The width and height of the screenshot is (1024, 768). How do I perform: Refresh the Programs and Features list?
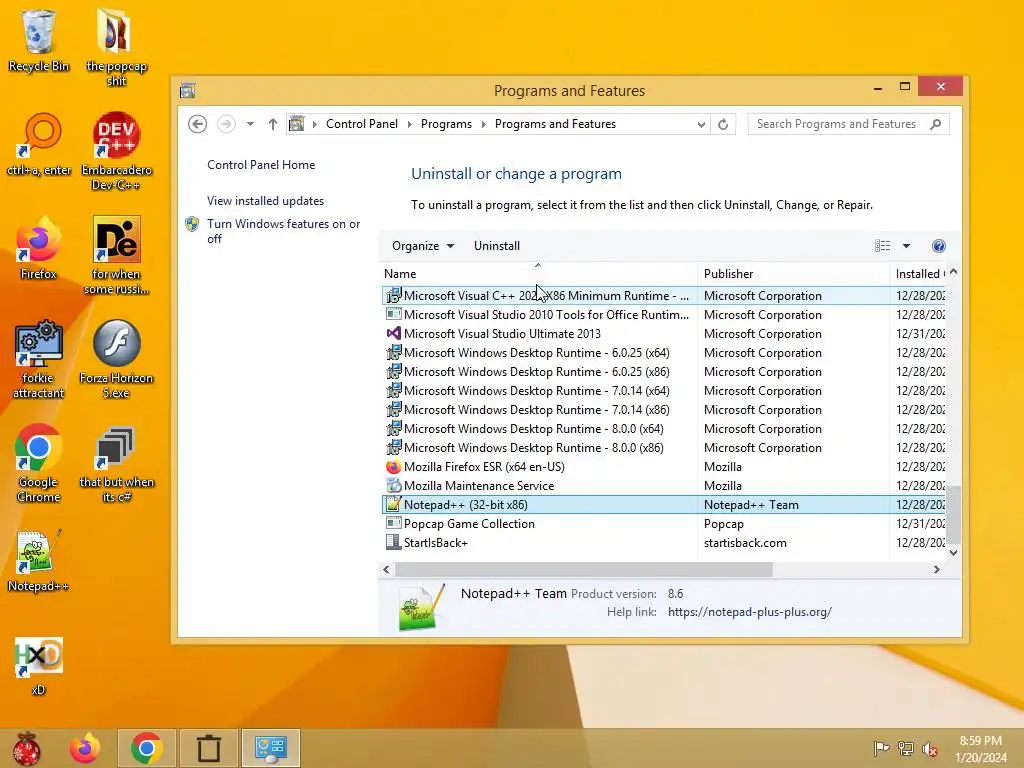point(723,124)
